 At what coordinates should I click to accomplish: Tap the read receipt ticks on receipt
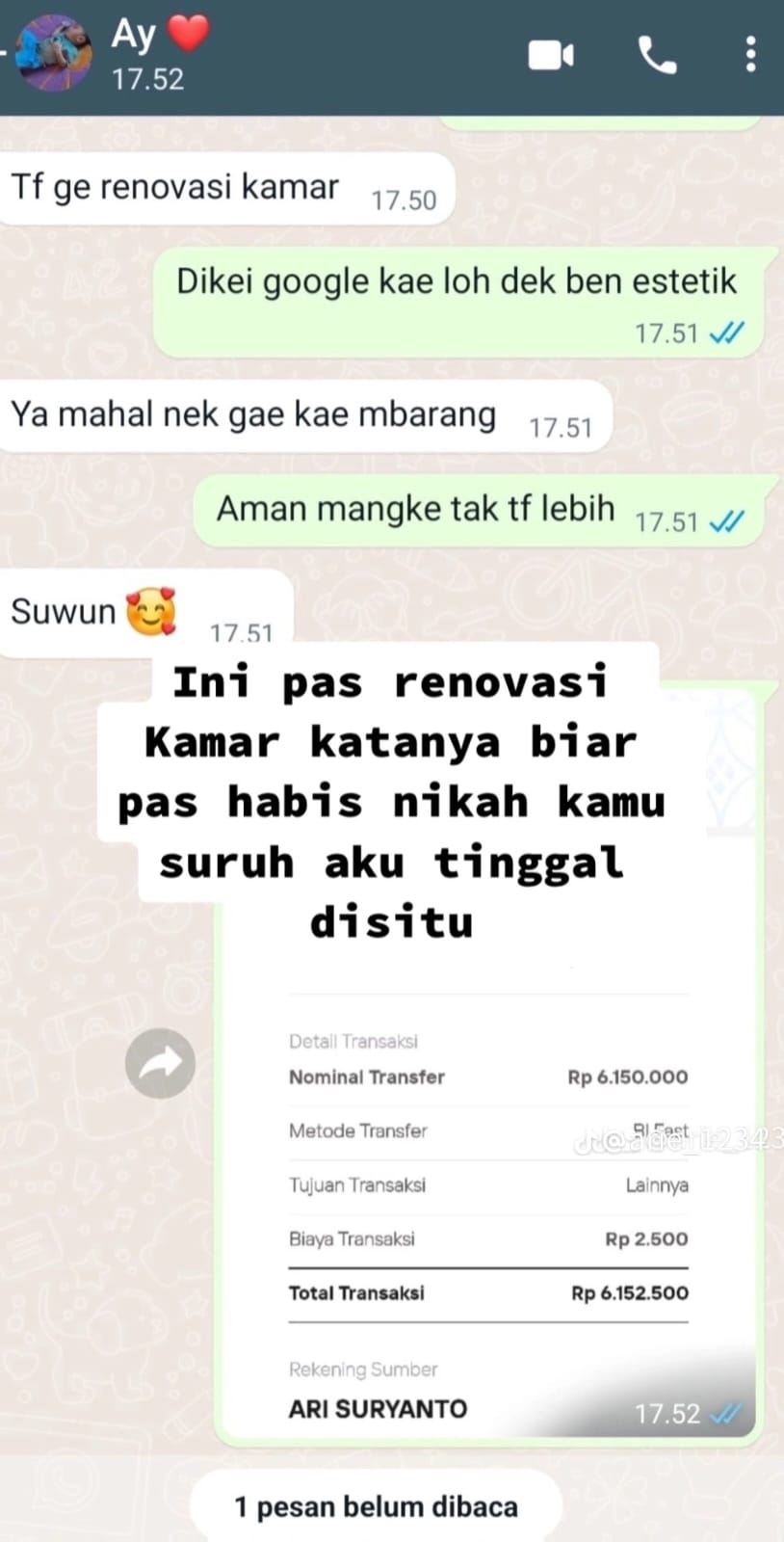click(x=725, y=1414)
